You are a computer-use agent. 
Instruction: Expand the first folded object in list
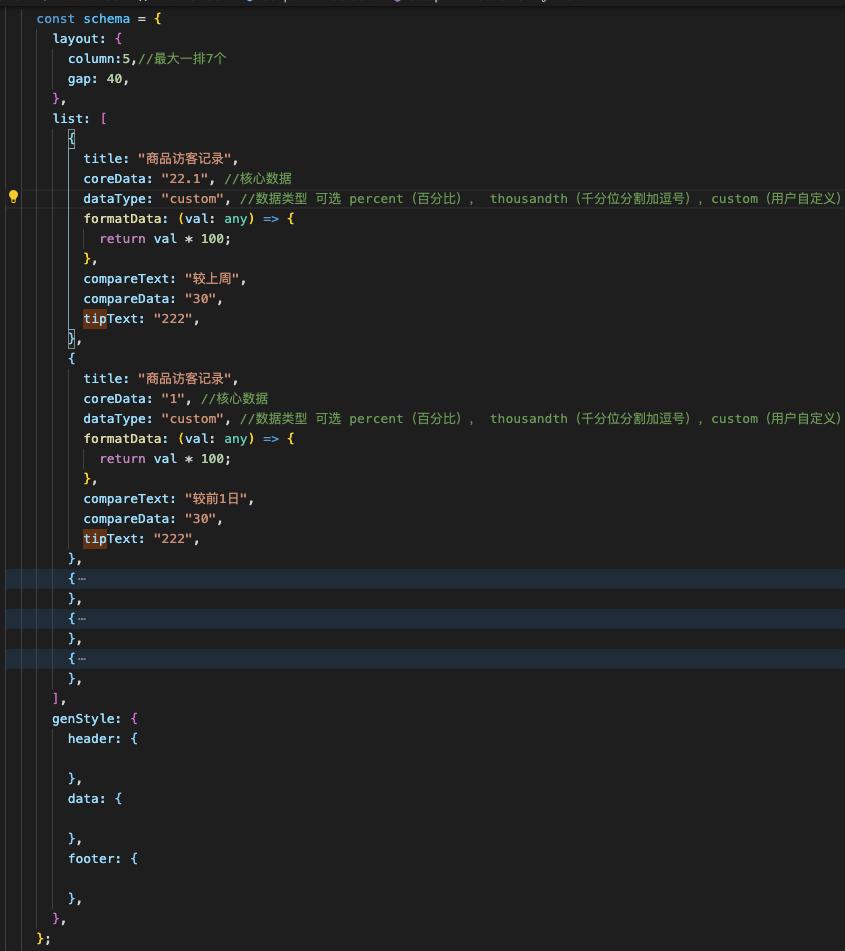(81, 579)
